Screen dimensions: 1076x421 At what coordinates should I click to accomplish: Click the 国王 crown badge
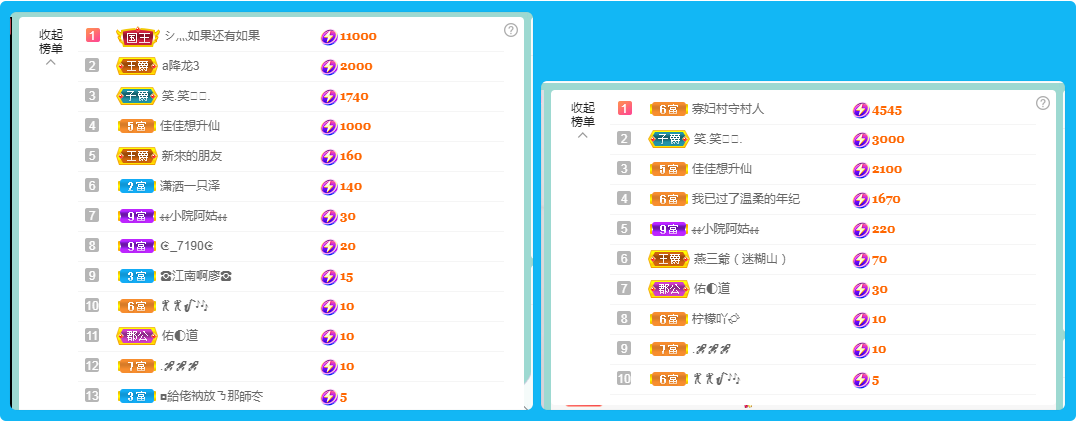tap(137, 36)
